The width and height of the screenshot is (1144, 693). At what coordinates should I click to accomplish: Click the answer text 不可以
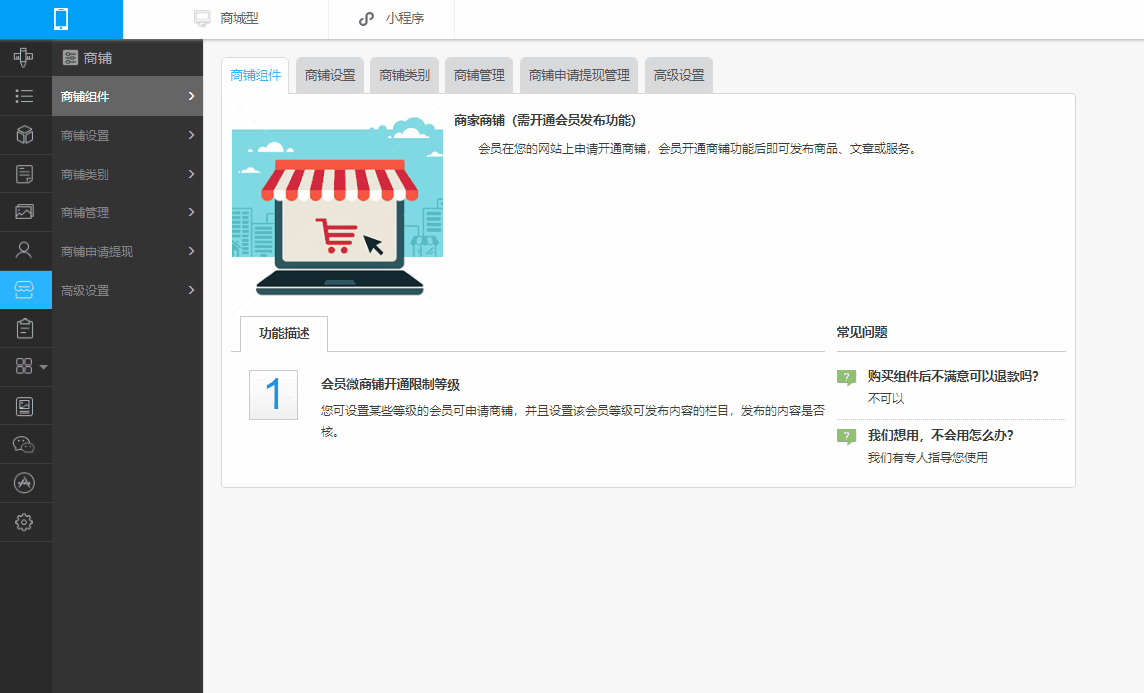(x=886, y=398)
